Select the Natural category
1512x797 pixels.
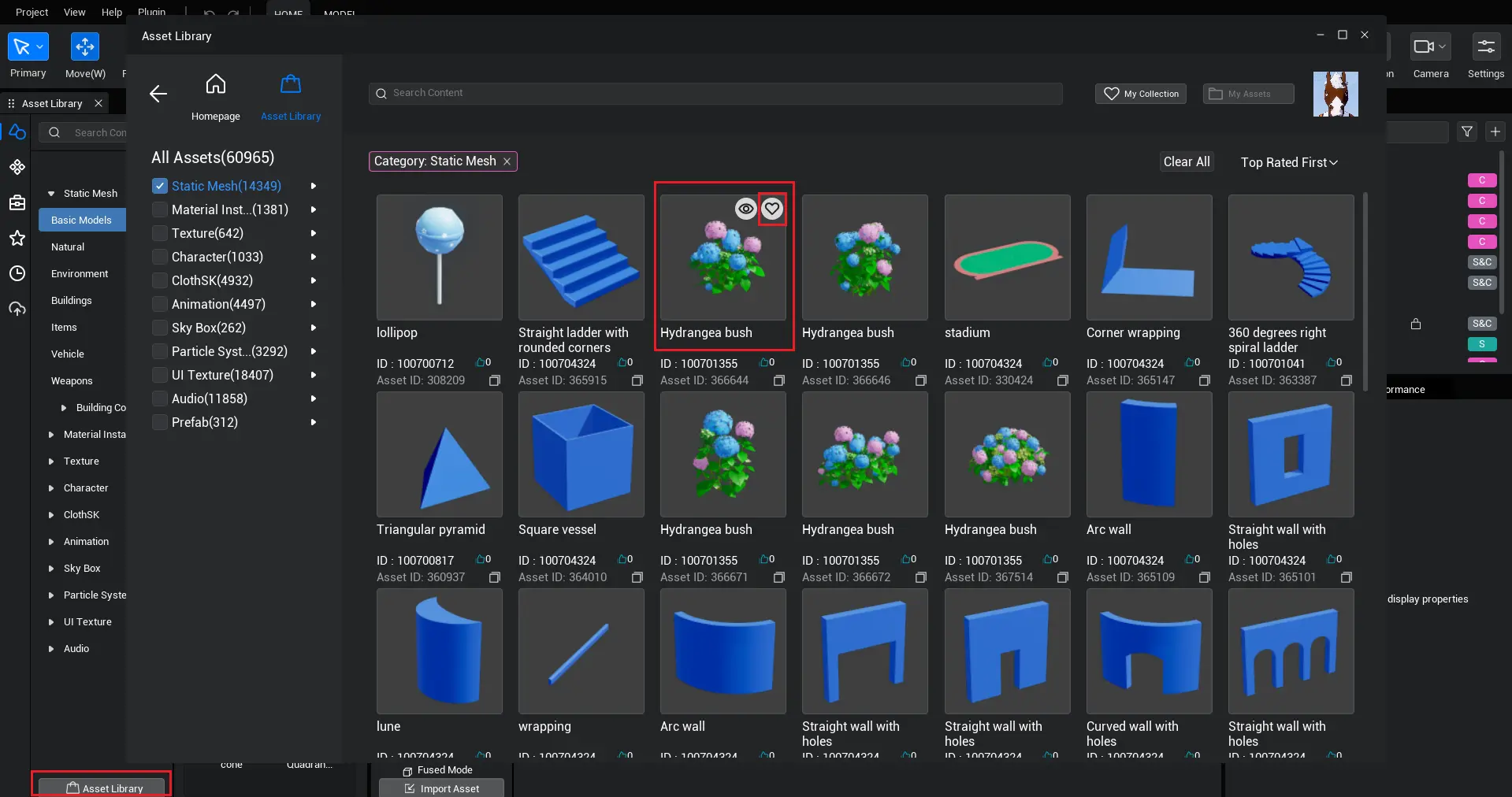[68, 247]
